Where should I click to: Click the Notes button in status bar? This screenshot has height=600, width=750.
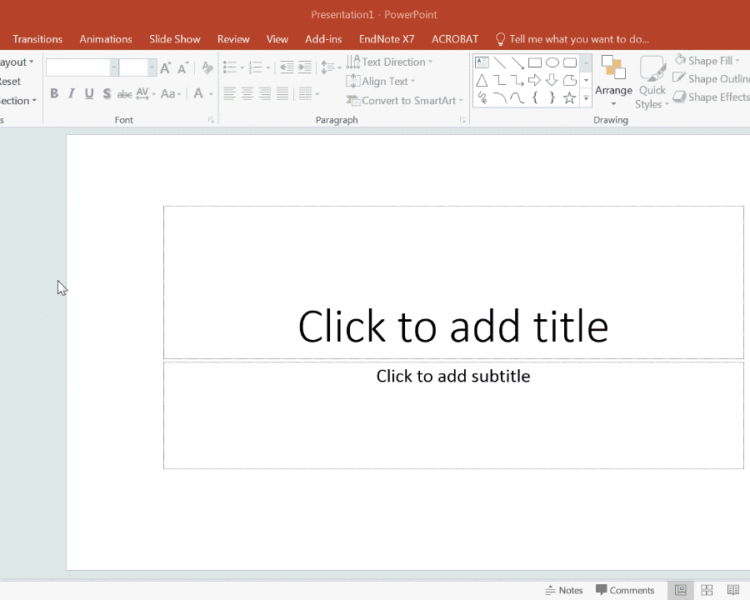(x=564, y=590)
